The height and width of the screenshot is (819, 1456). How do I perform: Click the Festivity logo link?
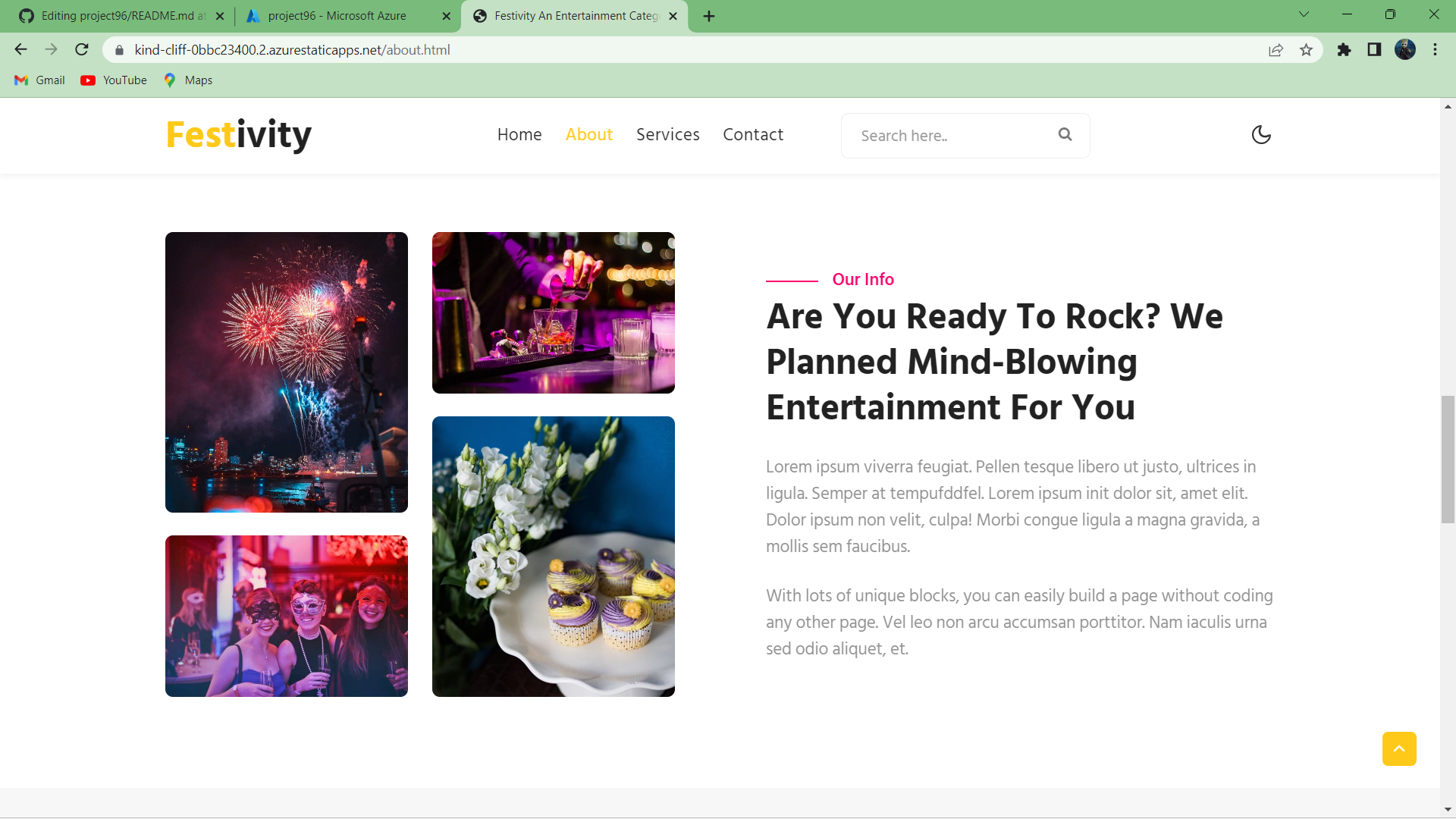[x=238, y=135]
